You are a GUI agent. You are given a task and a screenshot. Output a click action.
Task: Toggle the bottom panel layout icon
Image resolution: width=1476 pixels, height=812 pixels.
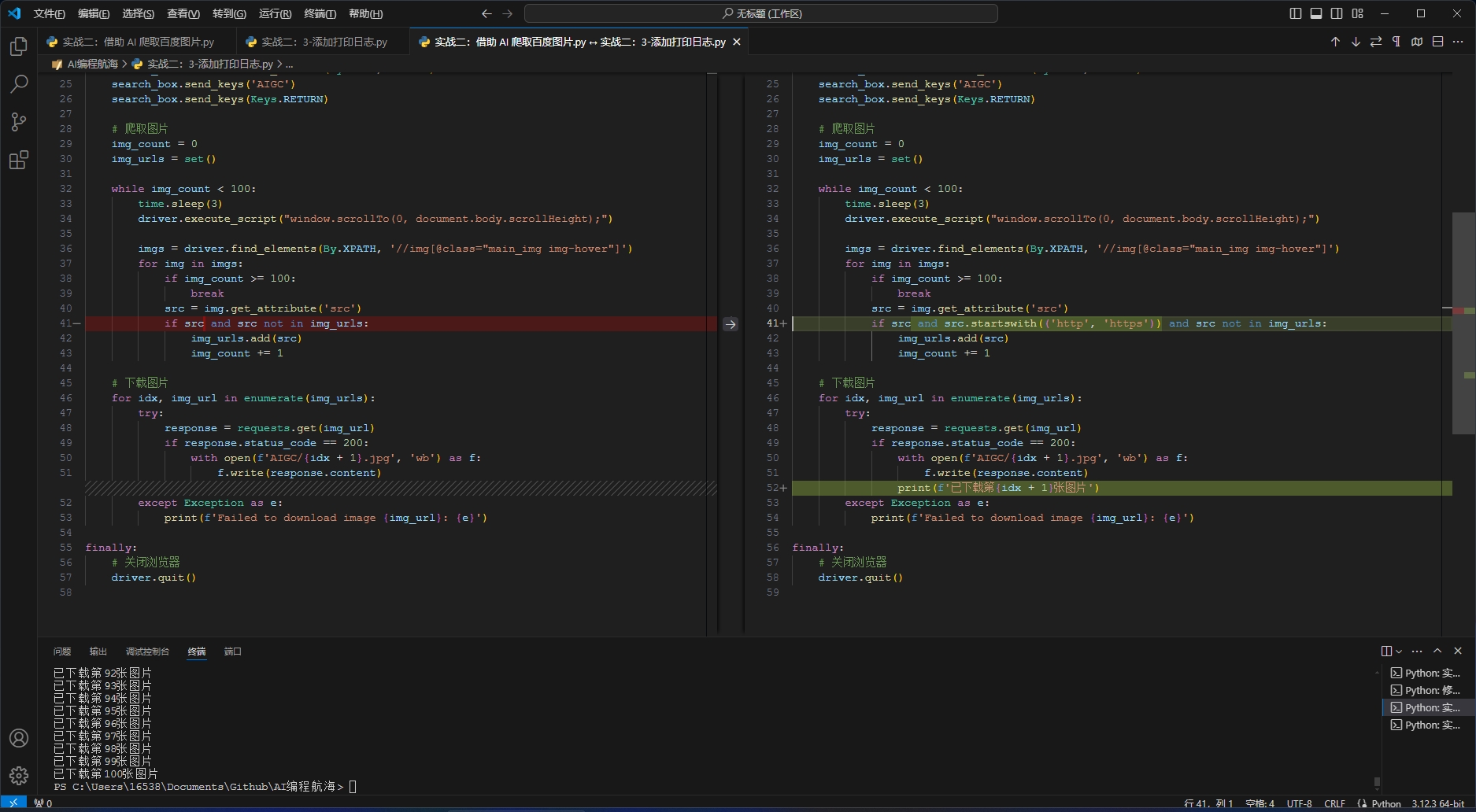(1316, 13)
